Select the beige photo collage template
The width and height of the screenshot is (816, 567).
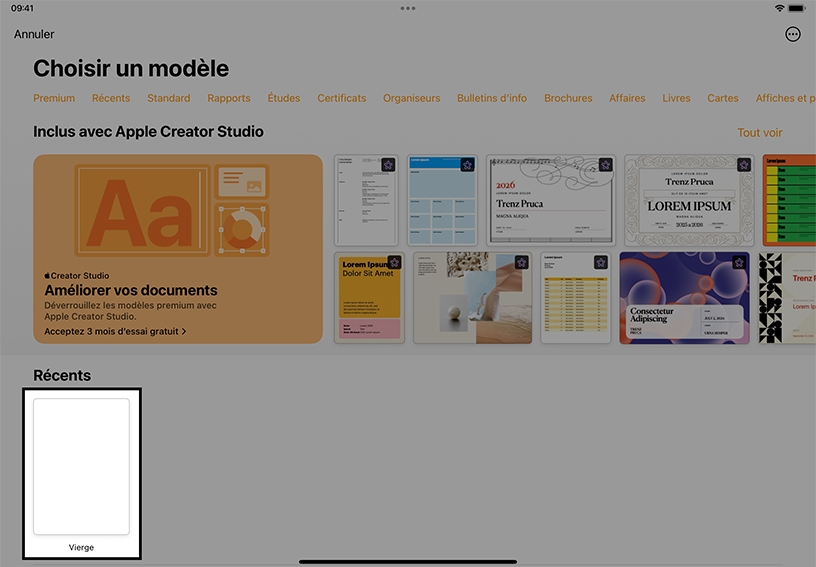(x=473, y=298)
